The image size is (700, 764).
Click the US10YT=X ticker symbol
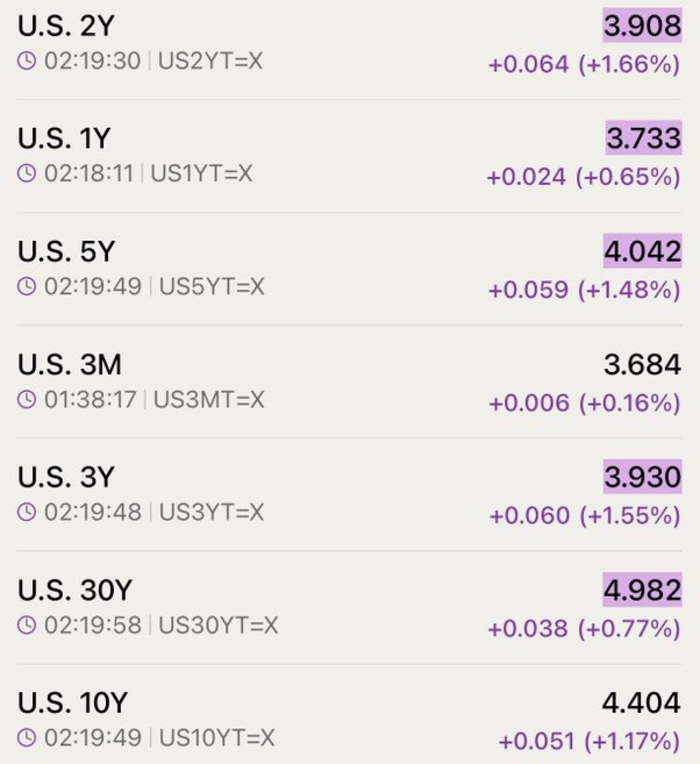[x=217, y=738]
